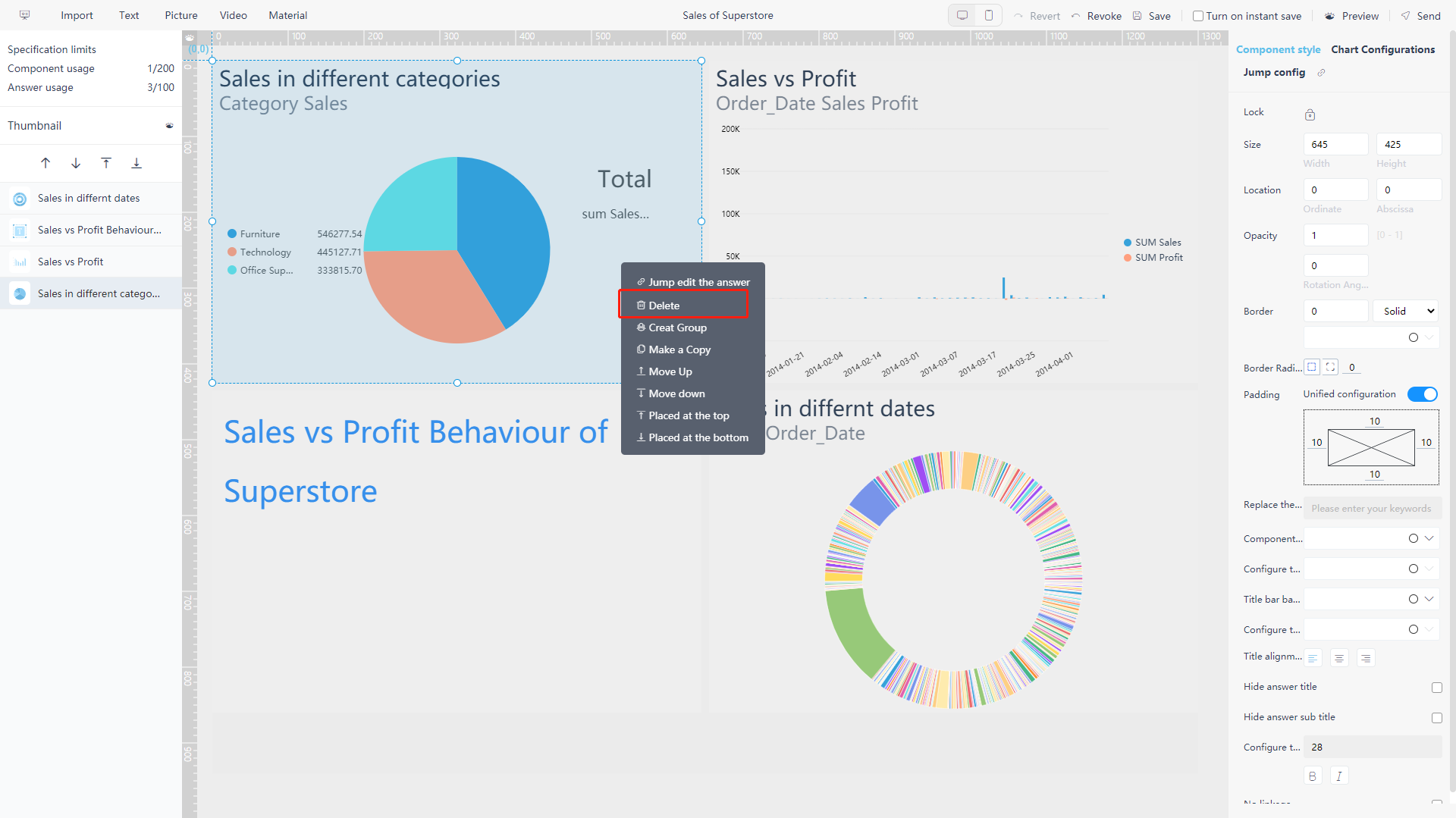Toggle bold title font icon

coord(1313,776)
